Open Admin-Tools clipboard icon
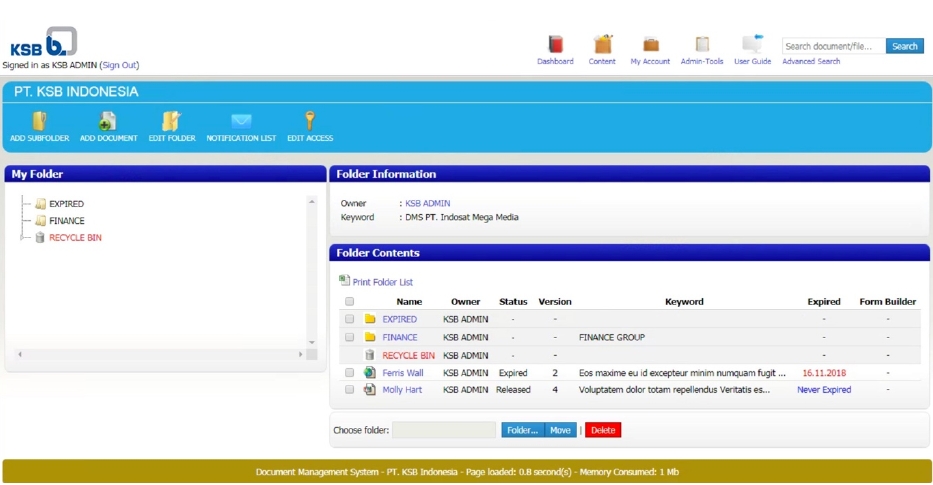Screen dimensions: 933x485 702,45
